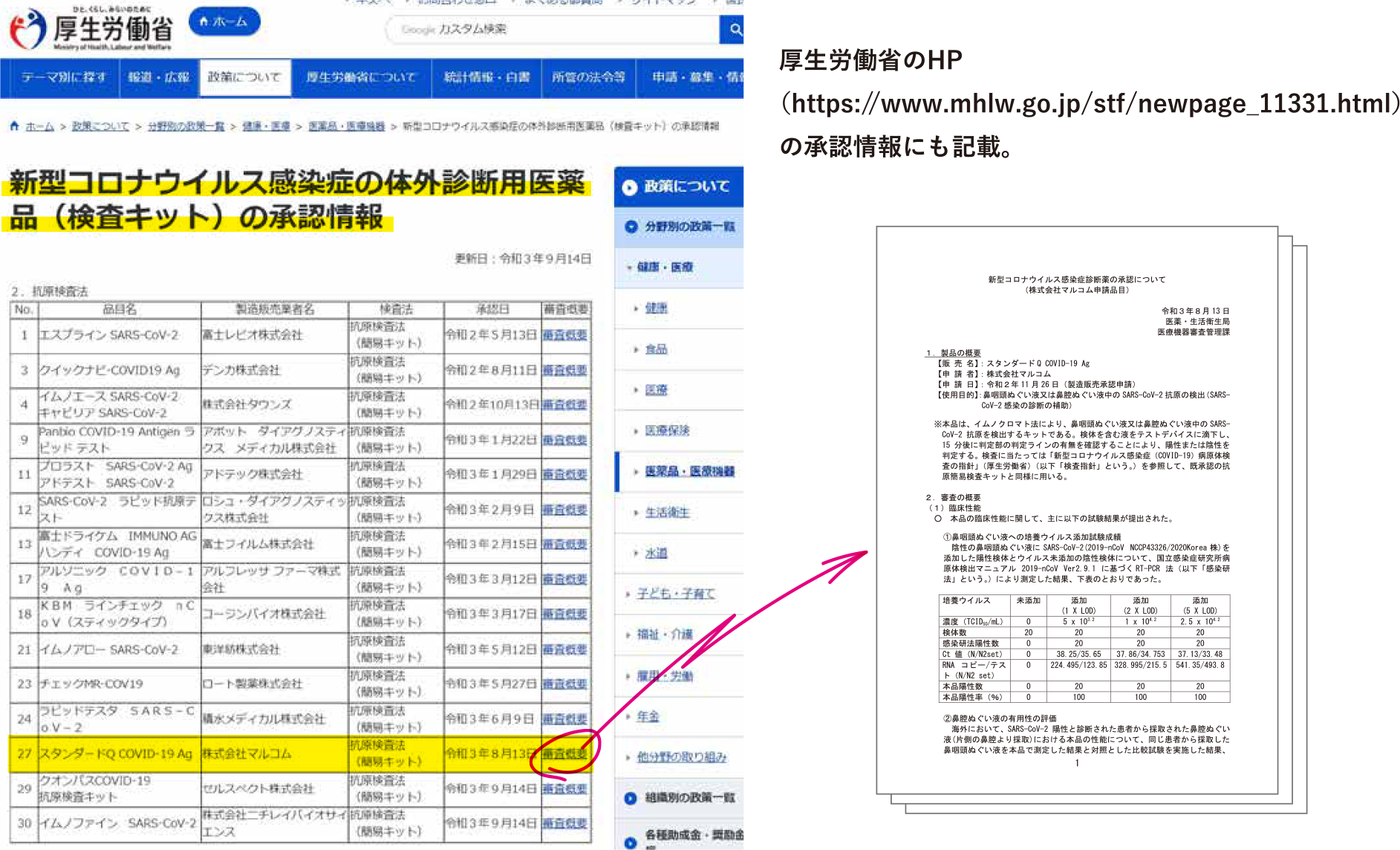Image resolution: width=1400 pixels, height=850 pixels.
Task: Open the ホーム home button in header
Action: click(x=224, y=22)
